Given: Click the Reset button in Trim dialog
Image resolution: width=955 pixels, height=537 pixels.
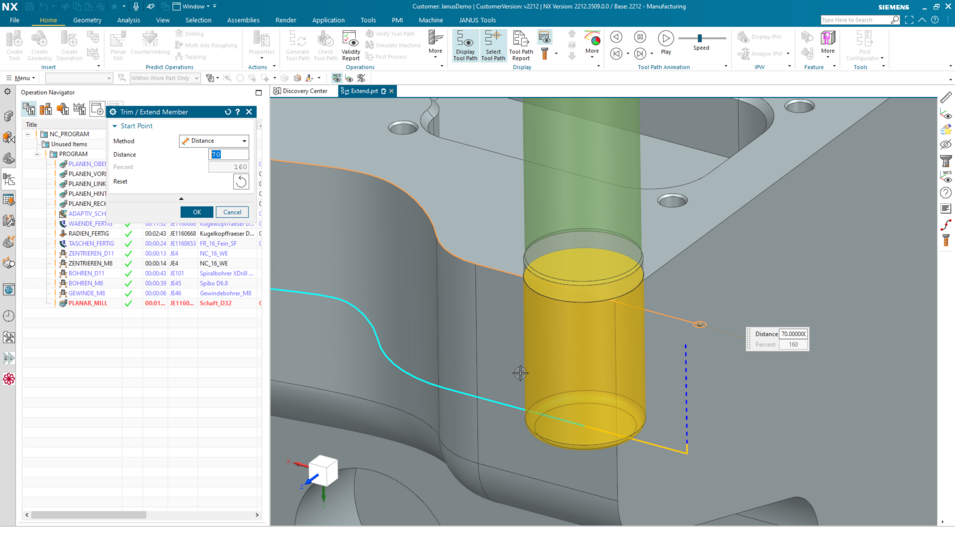Looking at the screenshot, I should point(241,181).
